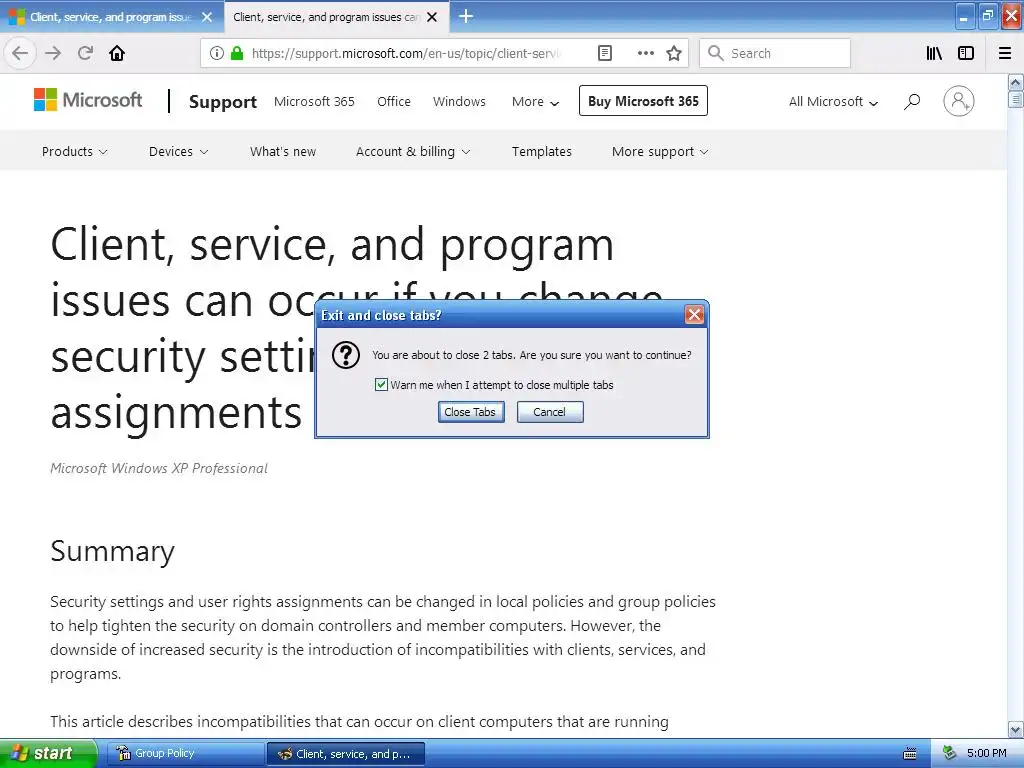Open the Windows start menu
Screen dimensions: 1024x768
(x=48, y=754)
